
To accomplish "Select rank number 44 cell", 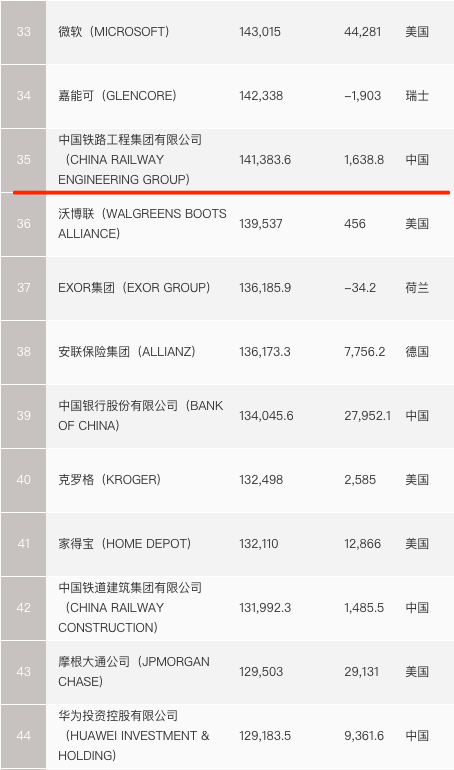I will [24, 736].
